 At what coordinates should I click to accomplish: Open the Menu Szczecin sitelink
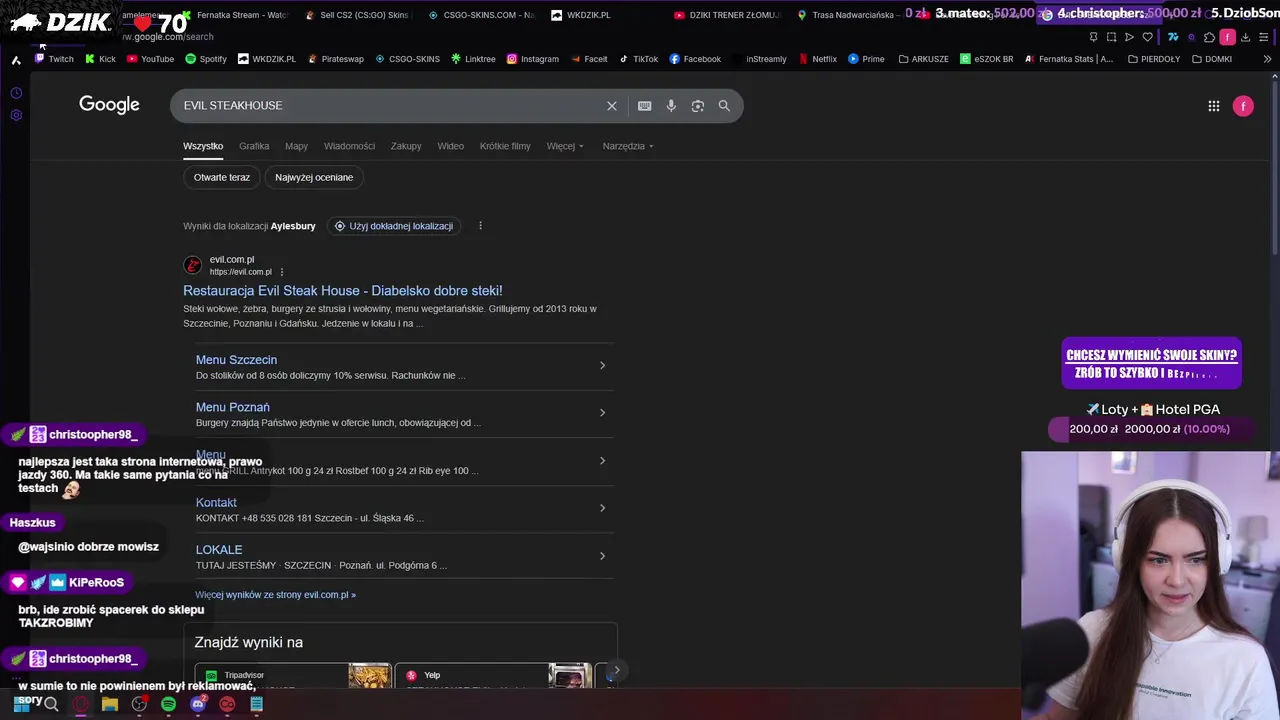(236, 360)
